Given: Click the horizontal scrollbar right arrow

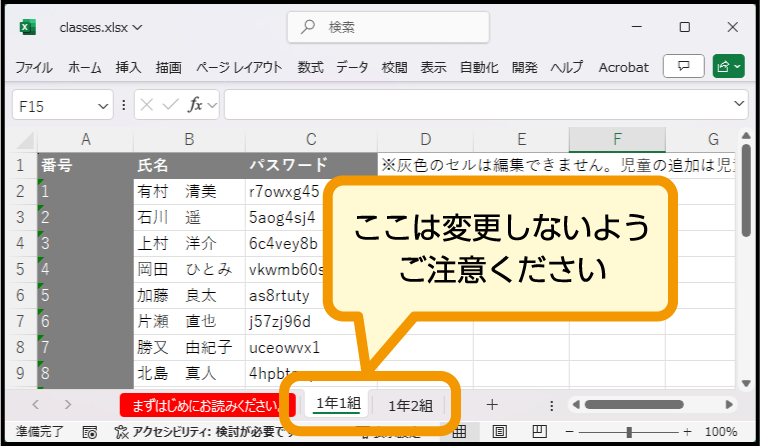Looking at the screenshot, I should click(x=729, y=404).
